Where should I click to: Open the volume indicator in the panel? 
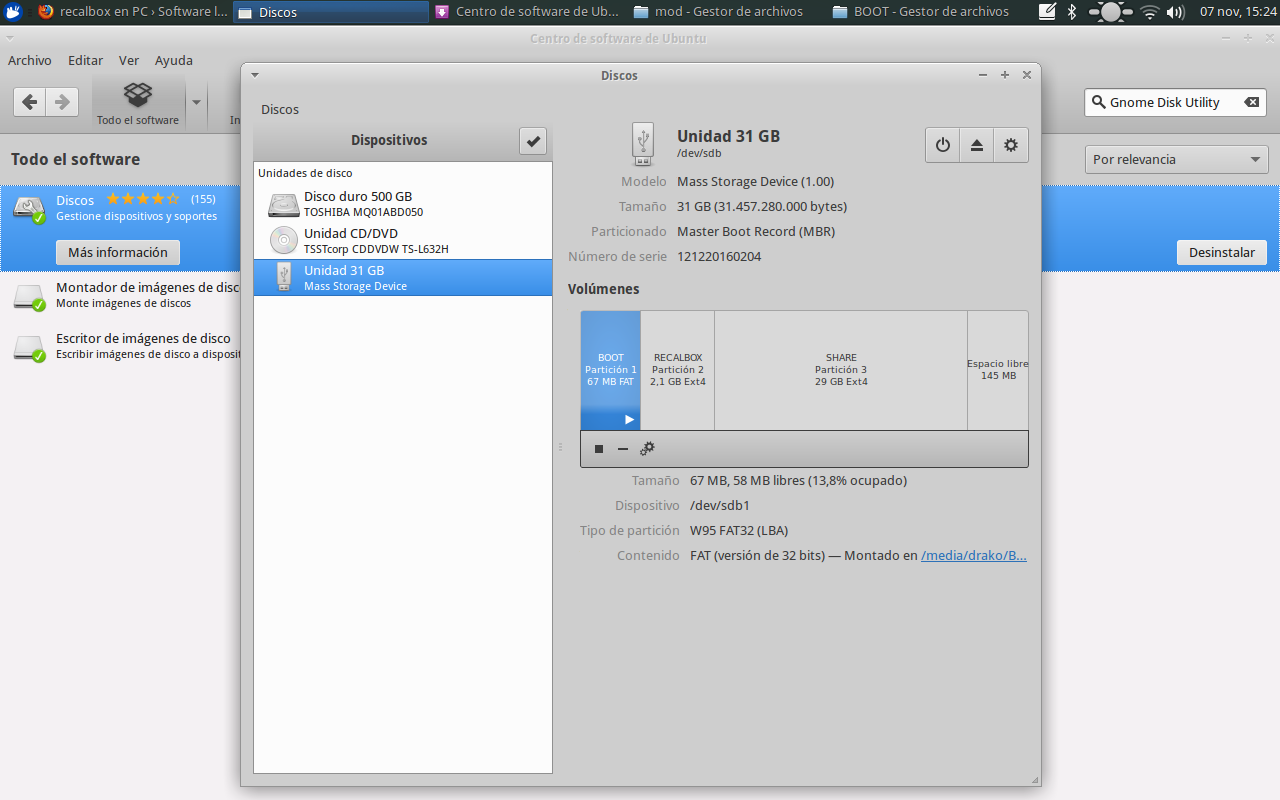coord(1176,12)
